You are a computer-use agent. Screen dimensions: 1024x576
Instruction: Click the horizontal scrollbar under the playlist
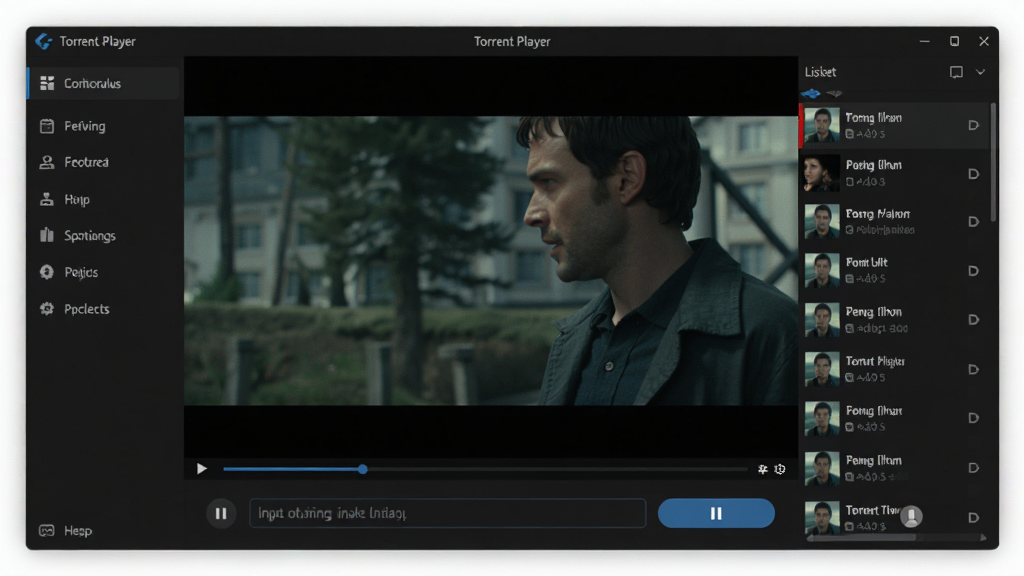[x=861, y=538]
